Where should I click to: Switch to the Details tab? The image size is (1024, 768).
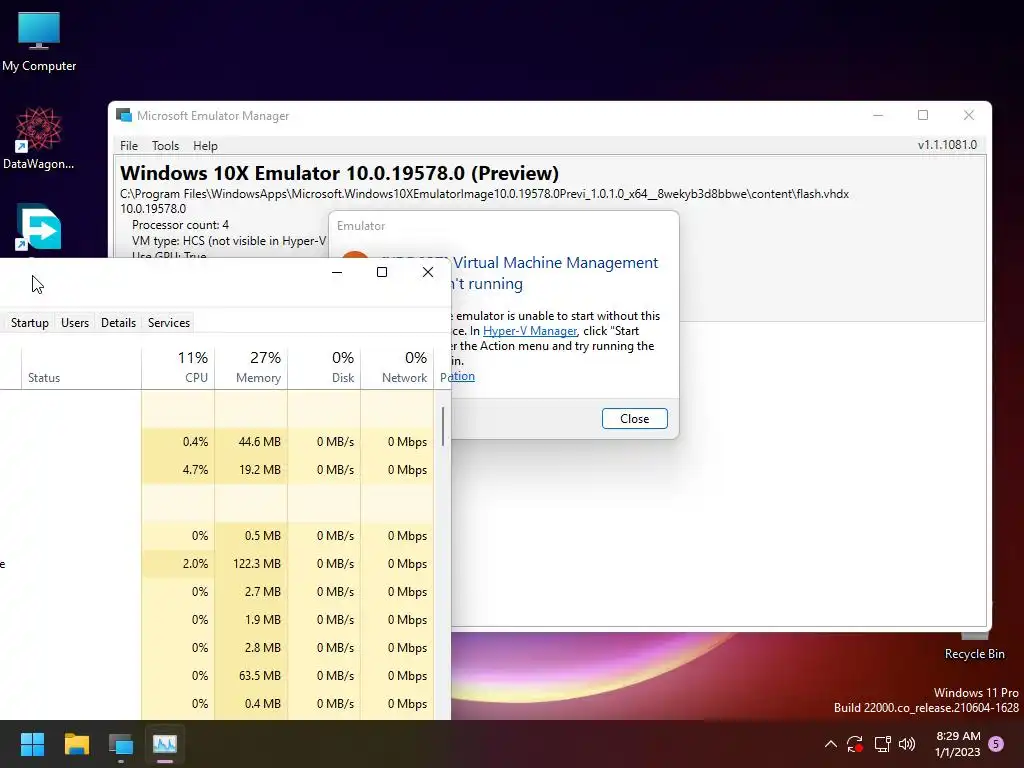pyautogui.click(x=118, y=323)
